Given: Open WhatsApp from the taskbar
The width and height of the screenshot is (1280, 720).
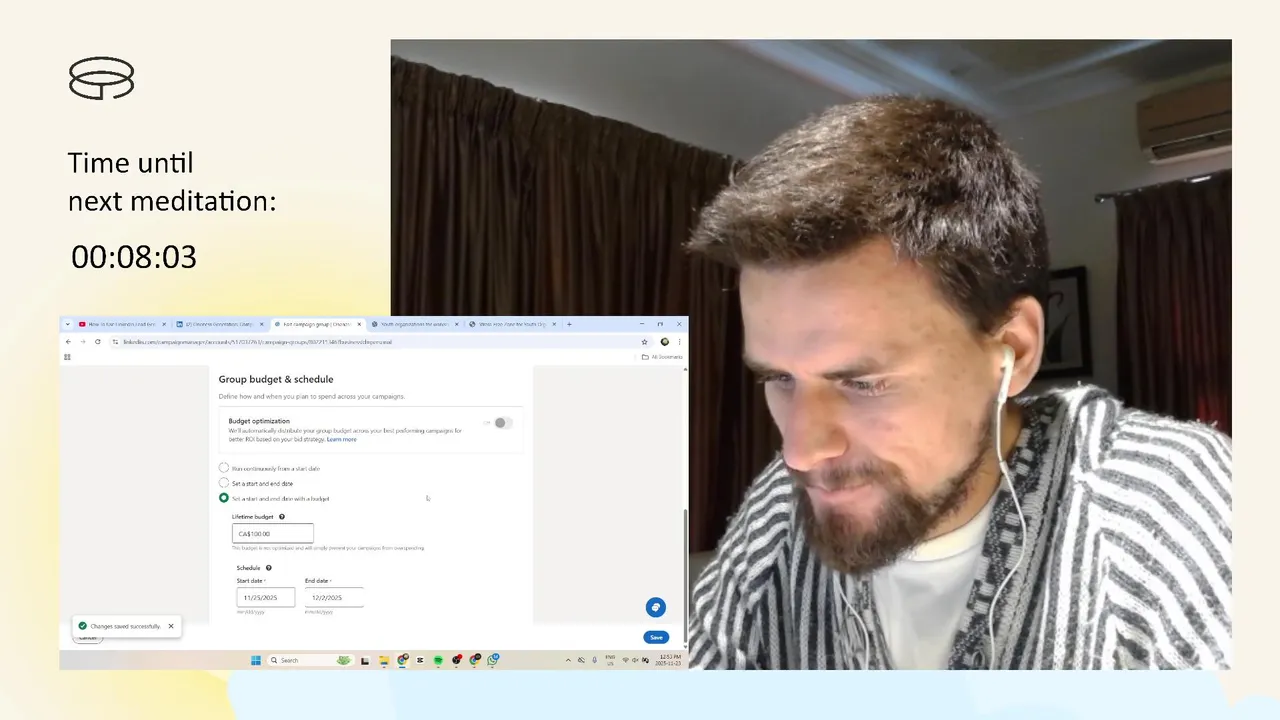Looking at the screenshot, I should (x=493, y=660).
